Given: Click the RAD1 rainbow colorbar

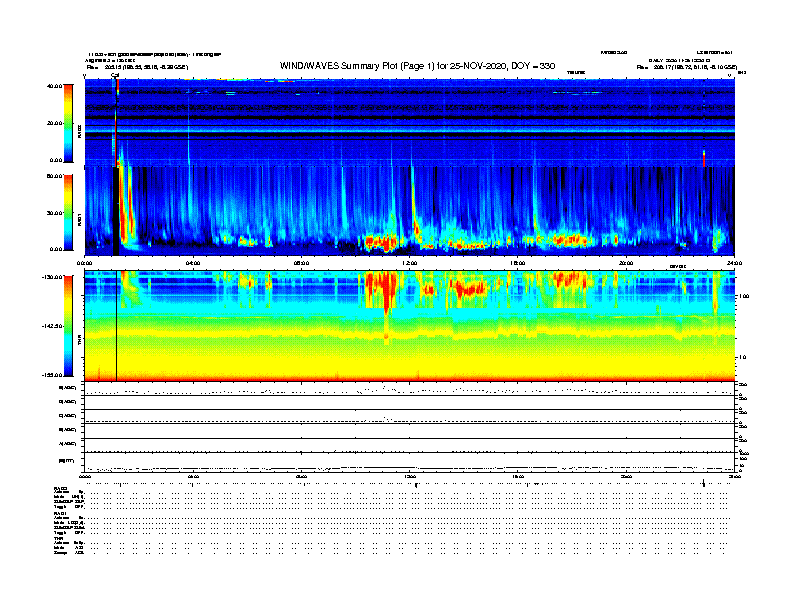Looking at the screenshot, I should pos(68,213).
